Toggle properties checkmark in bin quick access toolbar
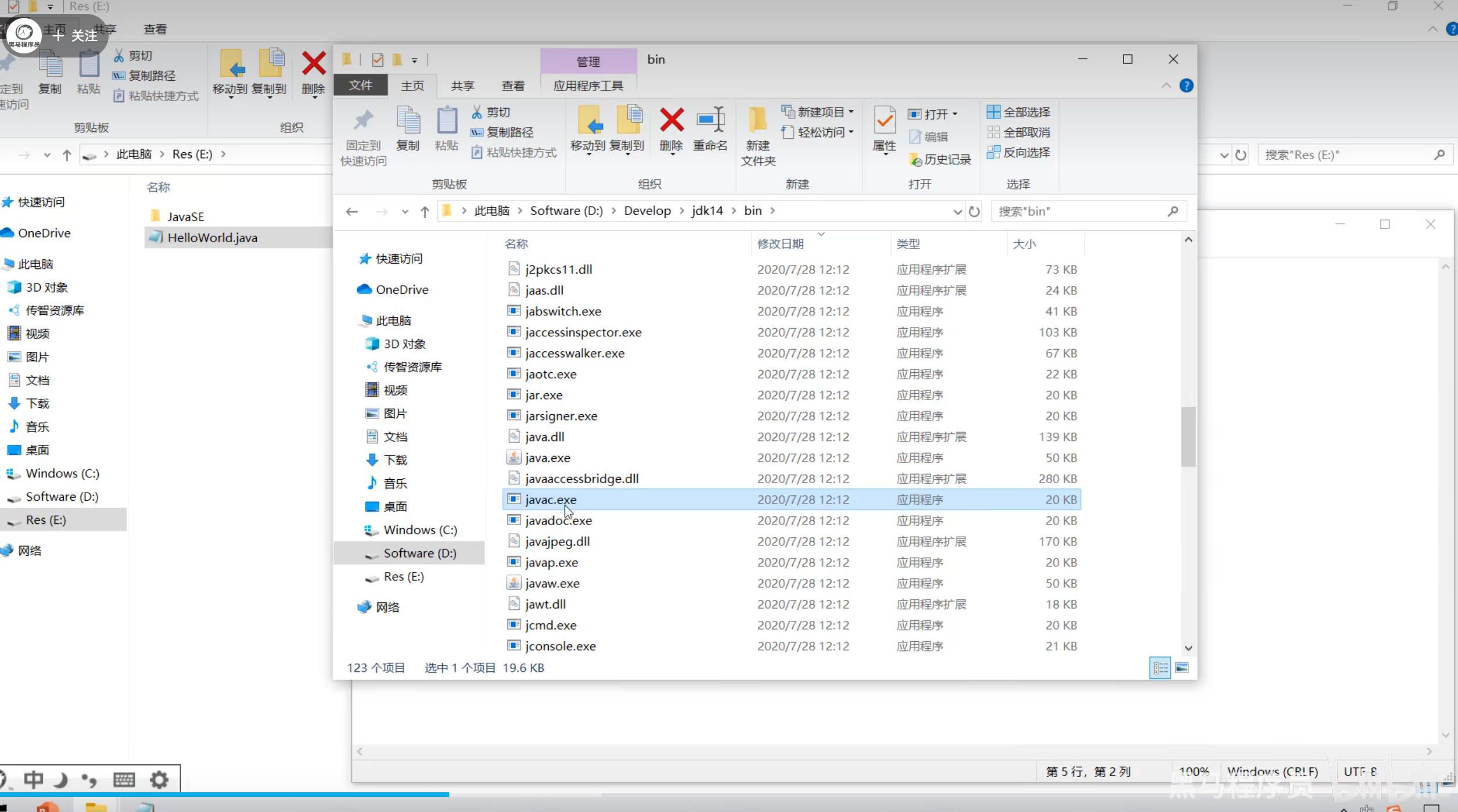Viewport: 1458px width, 812px height. [x=378, y=60]
